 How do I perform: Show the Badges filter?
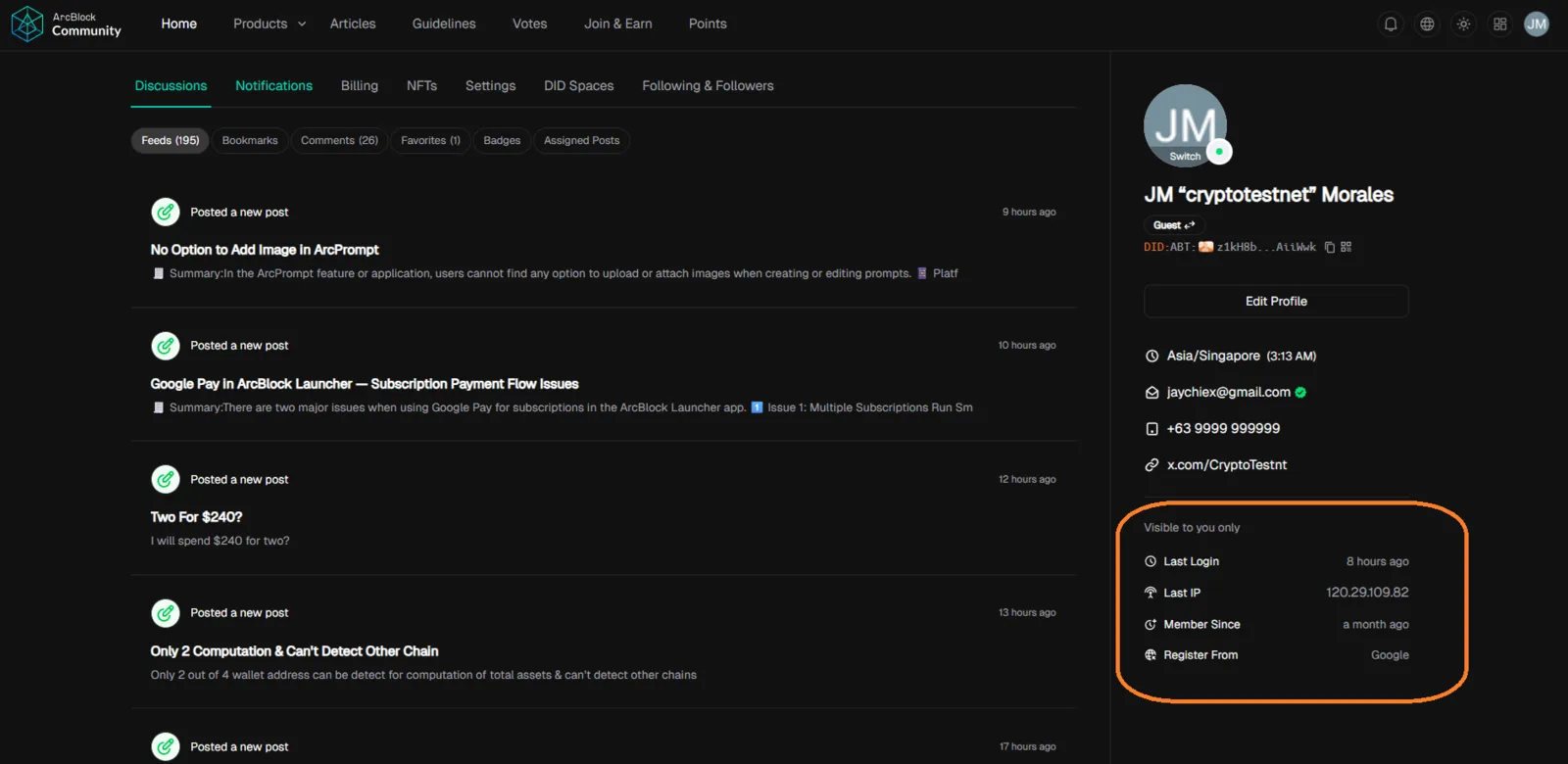point(502,141)
